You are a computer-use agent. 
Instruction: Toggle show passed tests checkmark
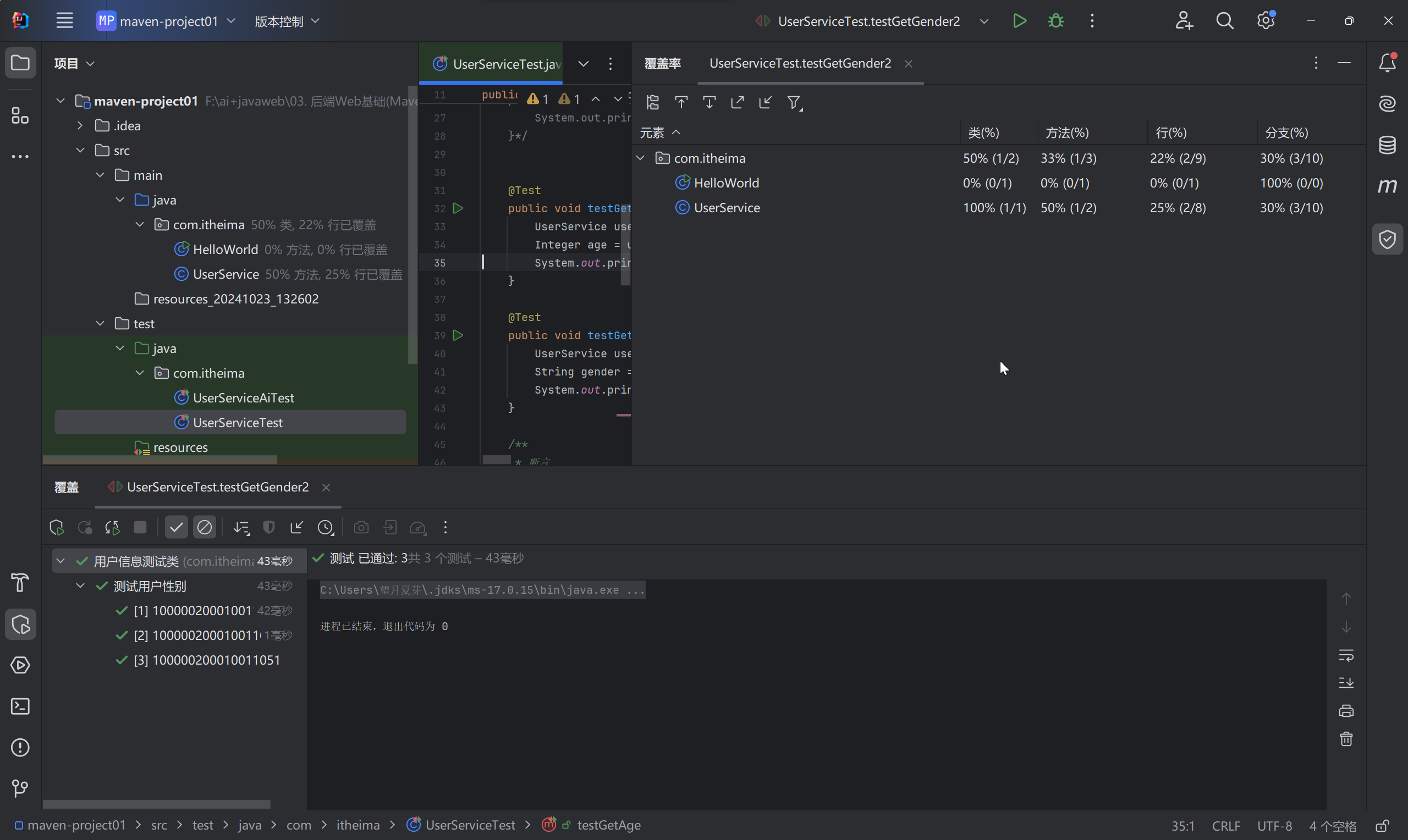click(x=176, y=528)
